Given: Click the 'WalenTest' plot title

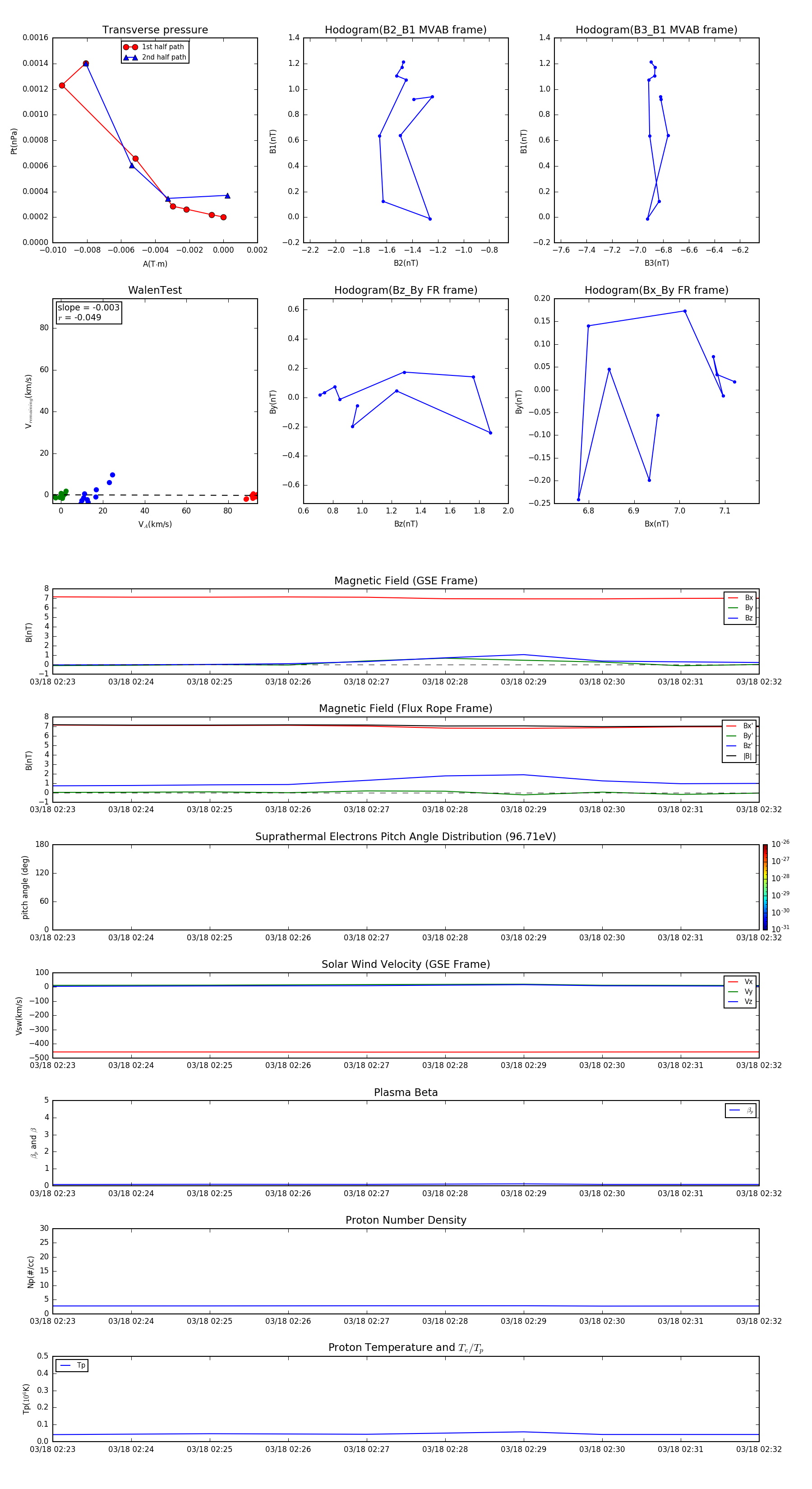Looking at the screenshot, I should (x=155, y=290).
